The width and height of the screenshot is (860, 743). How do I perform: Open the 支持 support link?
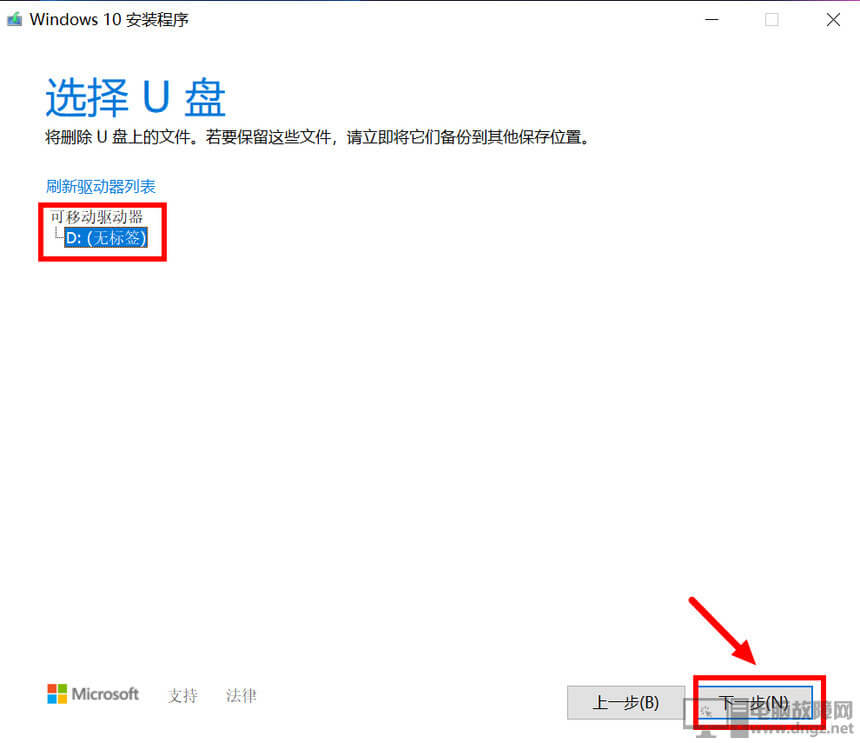183,695
